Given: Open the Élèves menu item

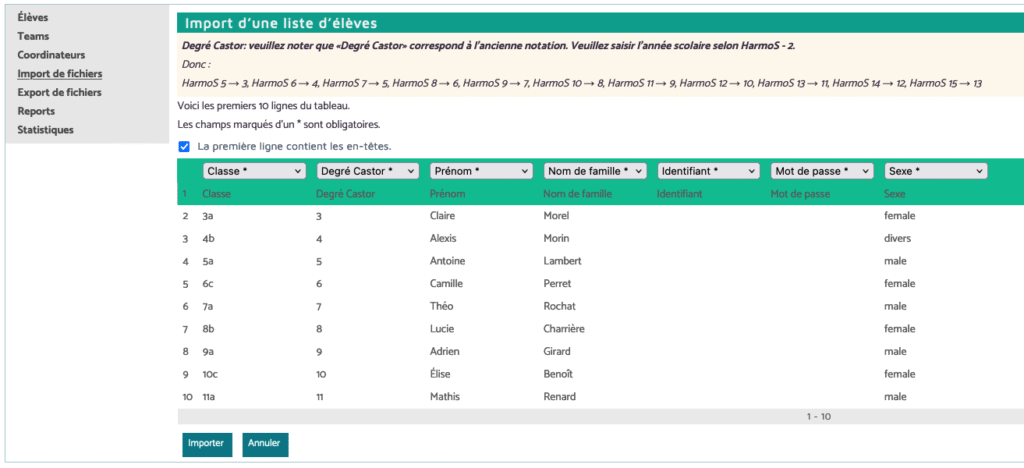Looking at the screenshot, I should pos(32,18).
